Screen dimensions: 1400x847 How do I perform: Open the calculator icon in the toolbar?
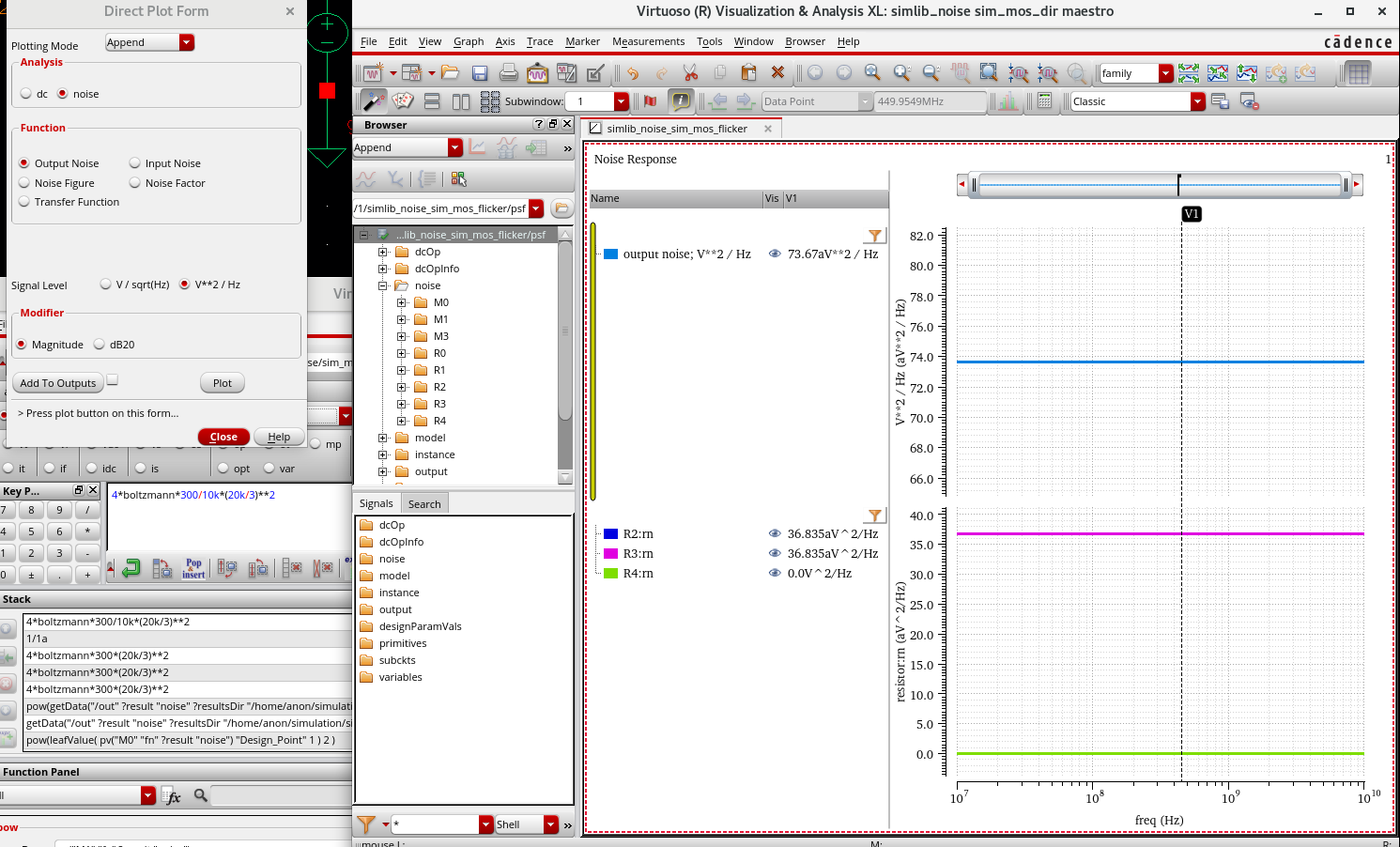pyautogui.click(x=1044, y=101)
